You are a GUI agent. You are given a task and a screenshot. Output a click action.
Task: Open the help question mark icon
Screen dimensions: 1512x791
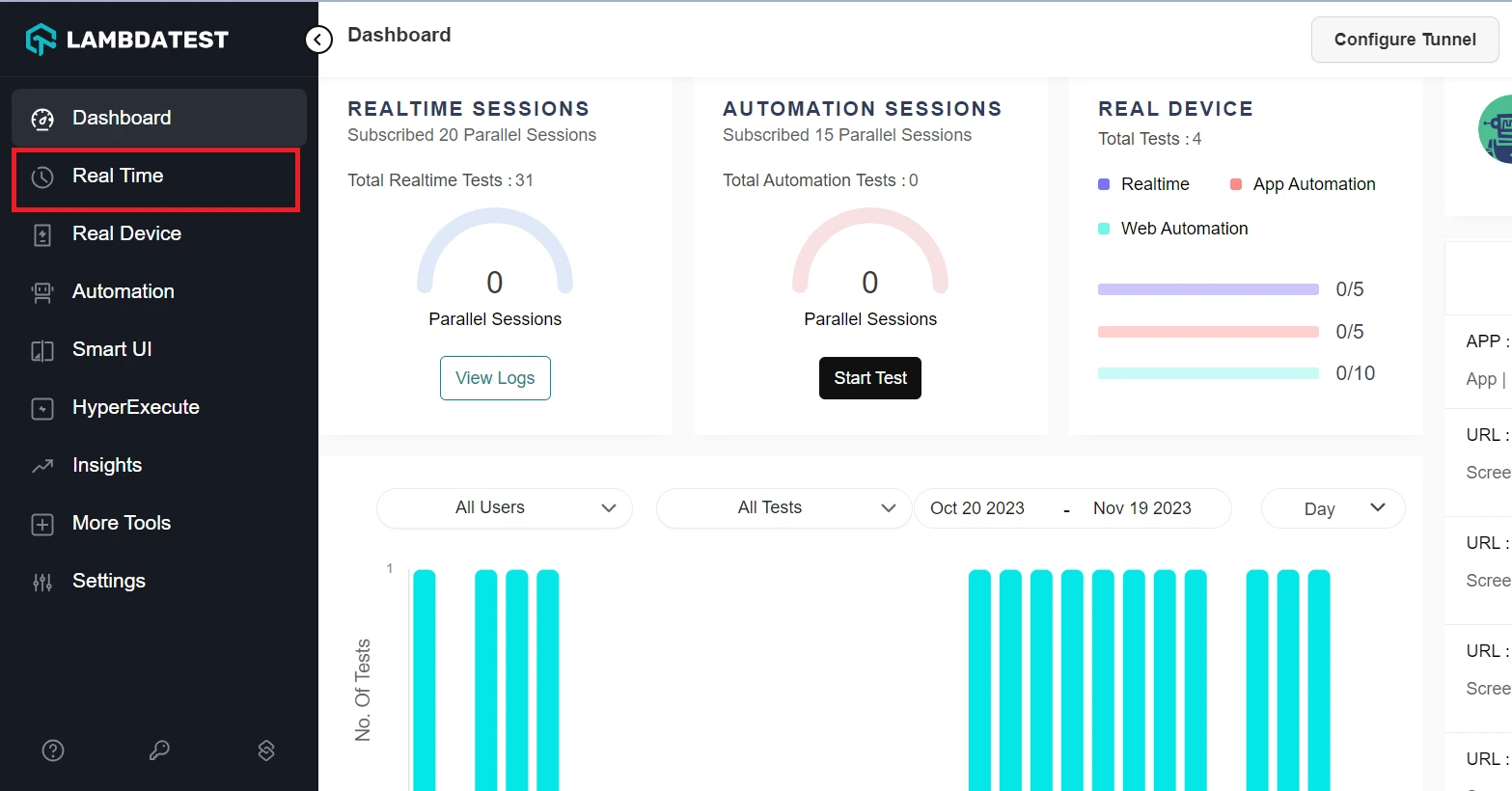pos(53,750)
